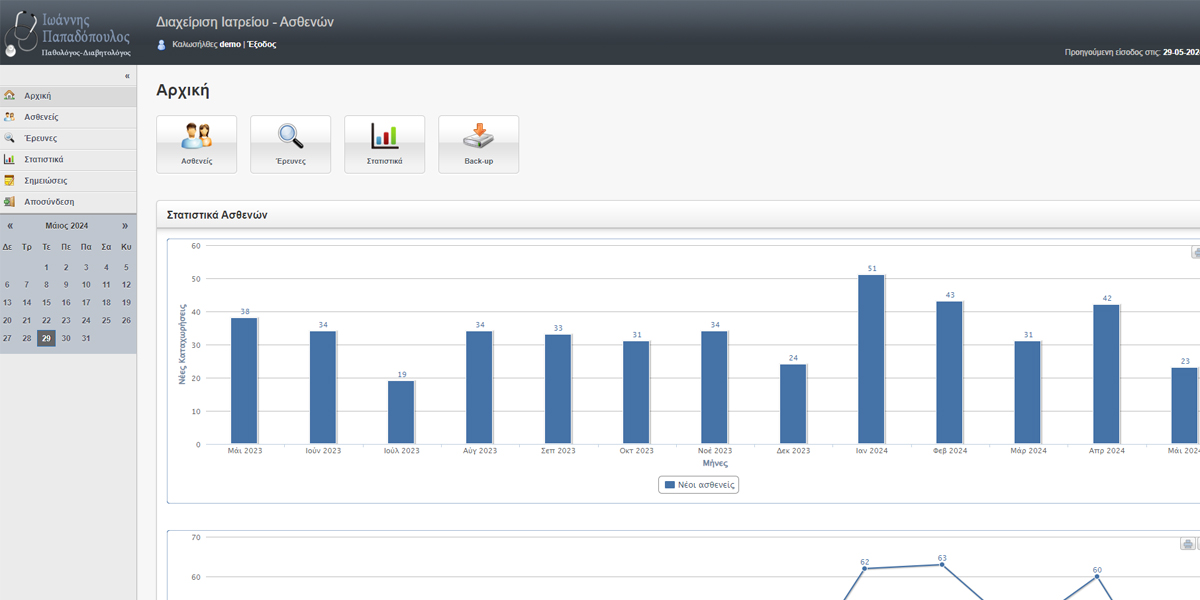Click the Αύγ 2023 bar

point(479,387)
